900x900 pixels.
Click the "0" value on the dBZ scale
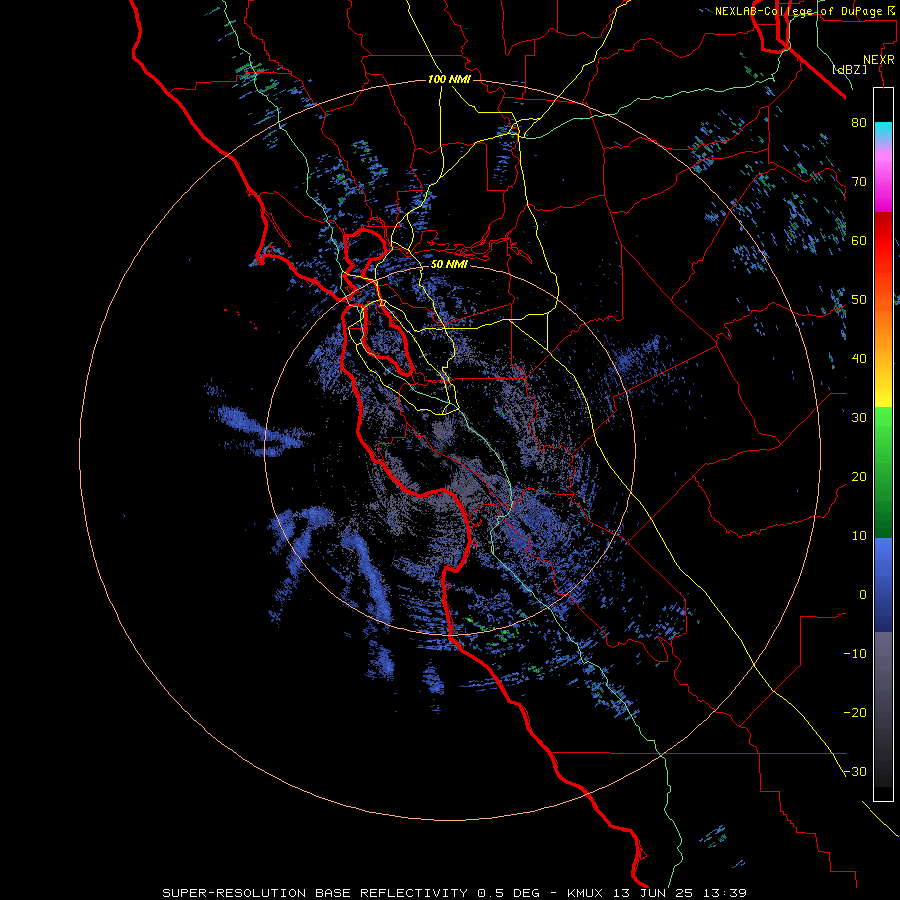pyautogui.click(x=863, y=595)
